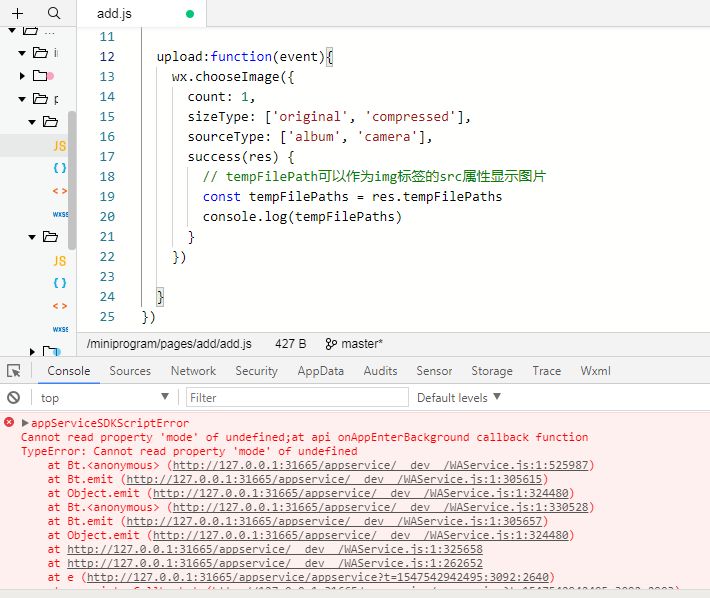Click console.log(tempFilePaths) code line

tap(302, 216)
